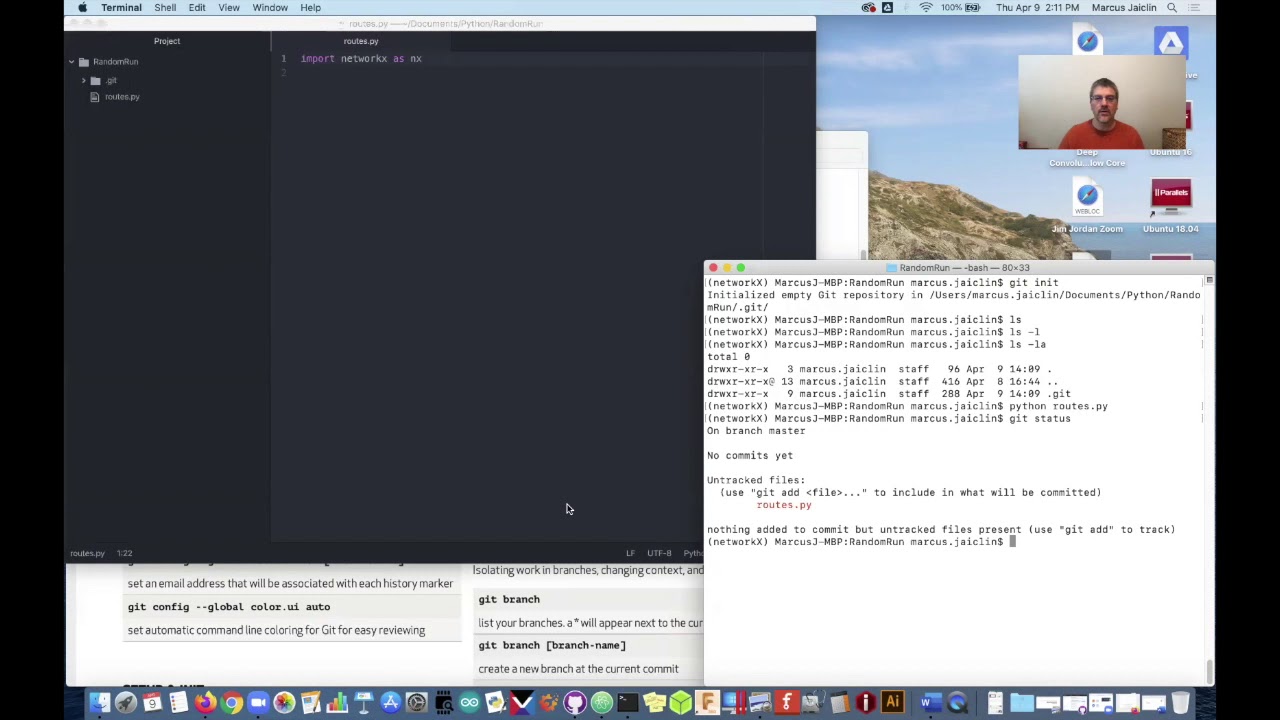
Task: Open Calendar app in the Dock
Action: tap(153, 703)
